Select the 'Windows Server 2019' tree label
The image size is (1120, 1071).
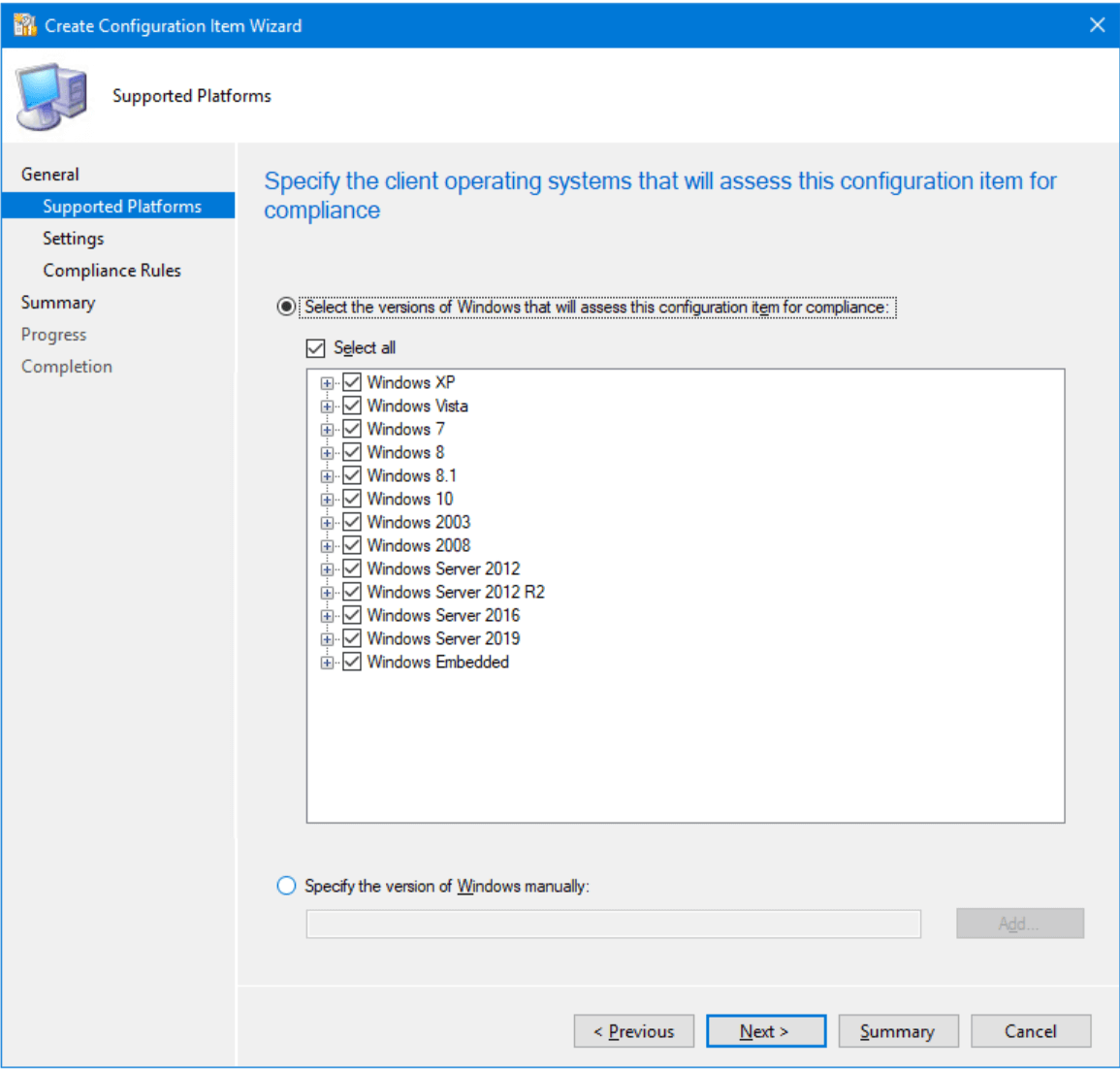pos(443,638)
